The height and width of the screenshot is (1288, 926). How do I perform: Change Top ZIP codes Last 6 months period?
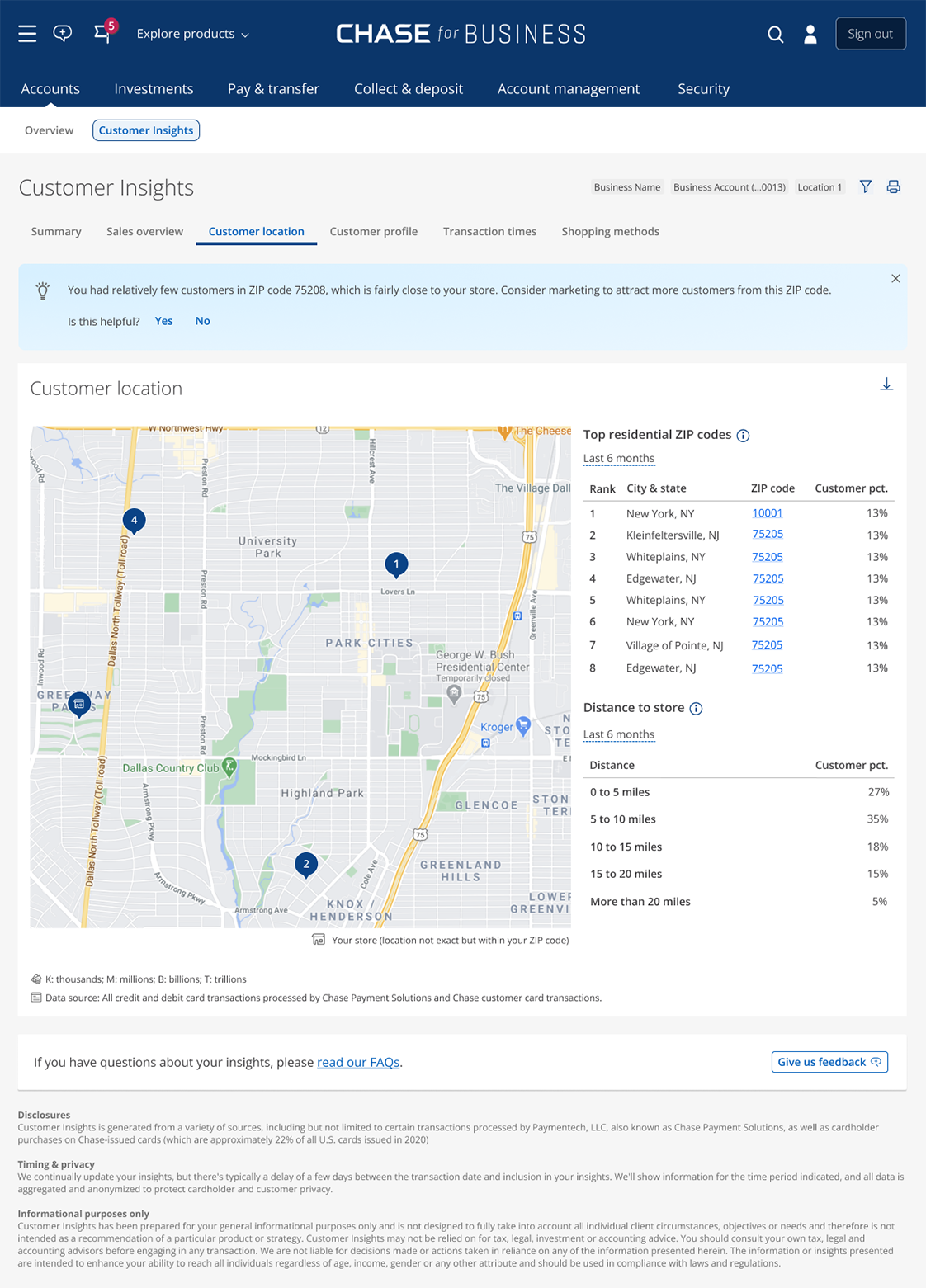pos(619,459)
